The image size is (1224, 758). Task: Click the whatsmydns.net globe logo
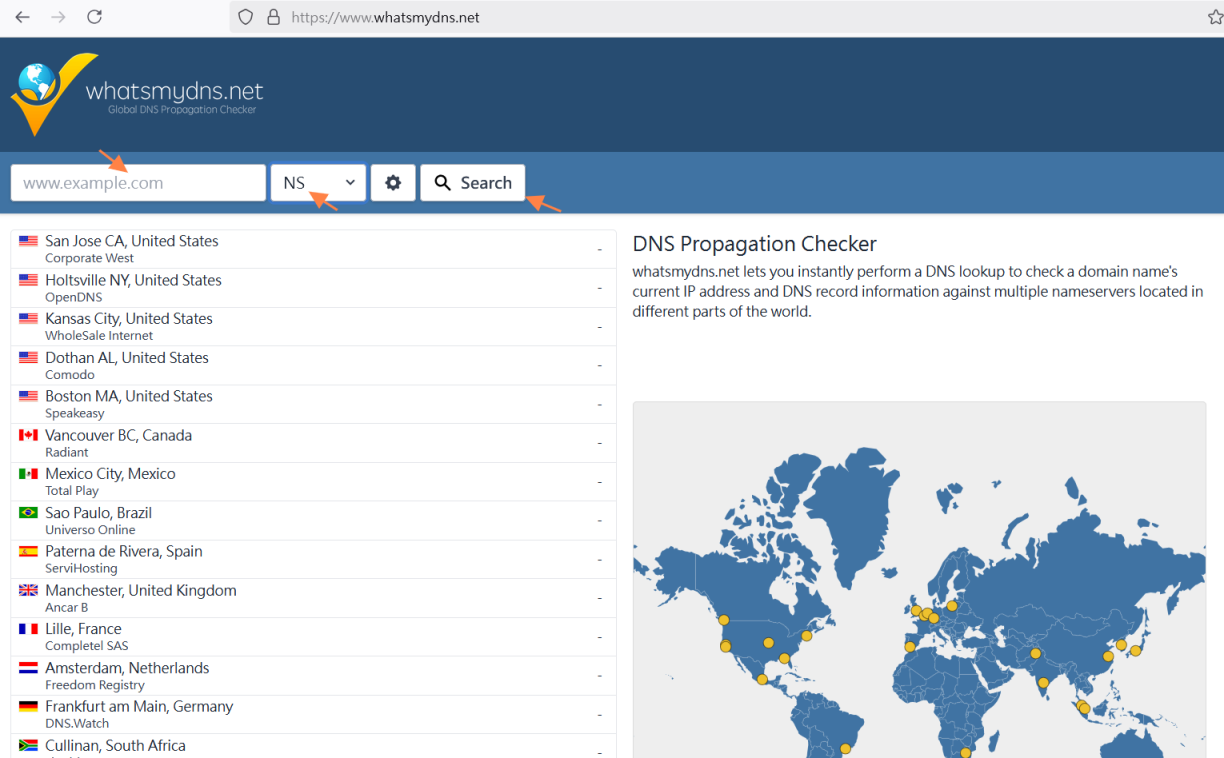[x=40, y=92]
